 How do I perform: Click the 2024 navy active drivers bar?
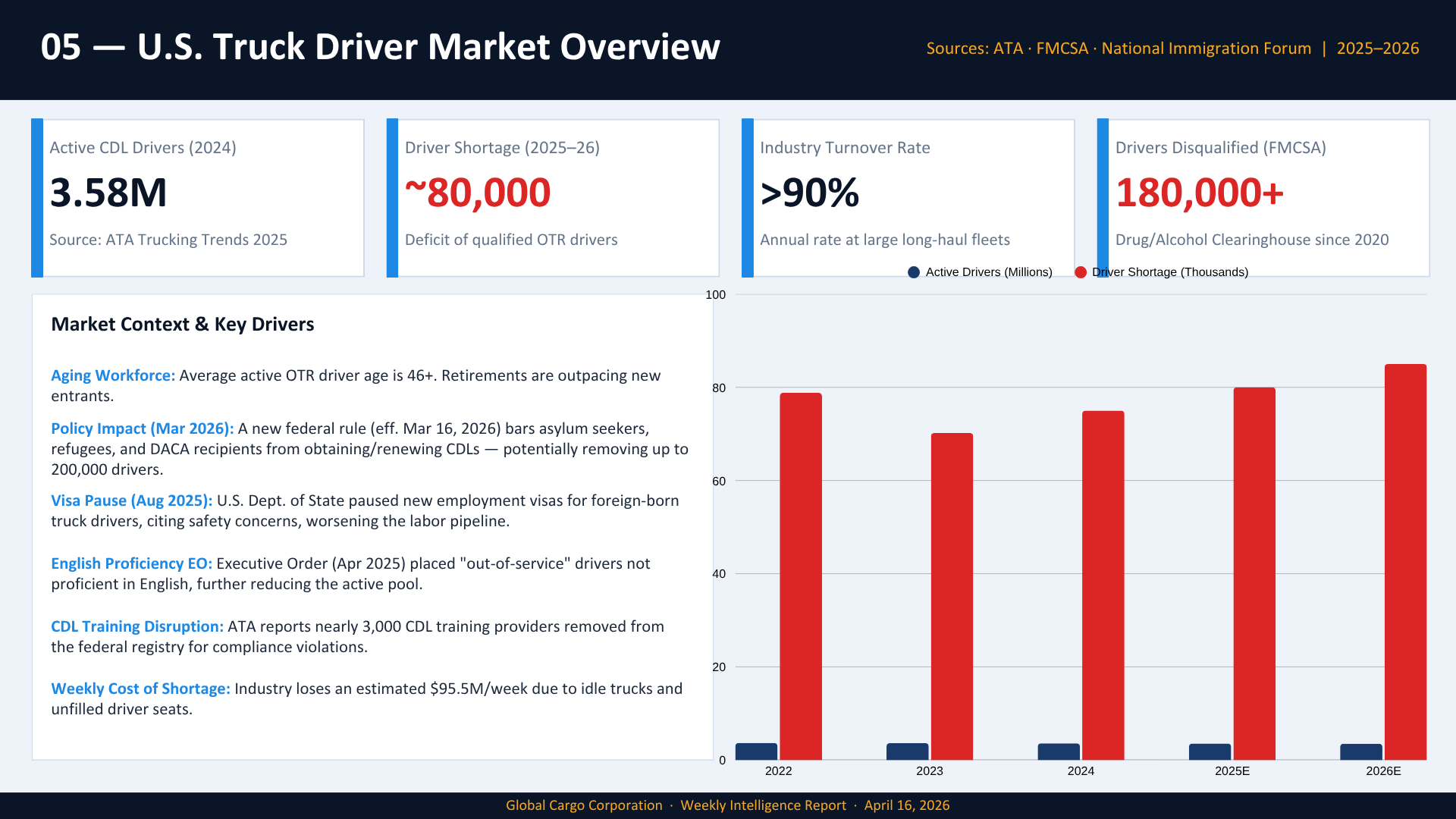pyautogui.click(x=1059, y=752)
